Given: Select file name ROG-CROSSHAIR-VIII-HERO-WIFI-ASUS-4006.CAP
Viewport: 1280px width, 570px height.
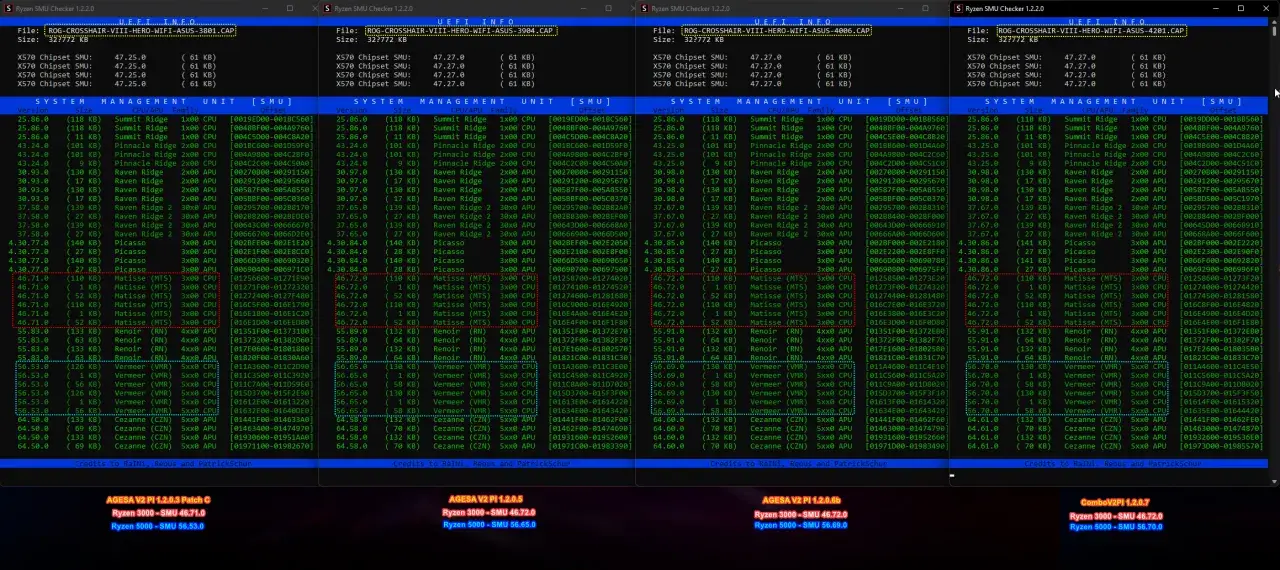Looking at the screenshot, I should coord(777,31).
